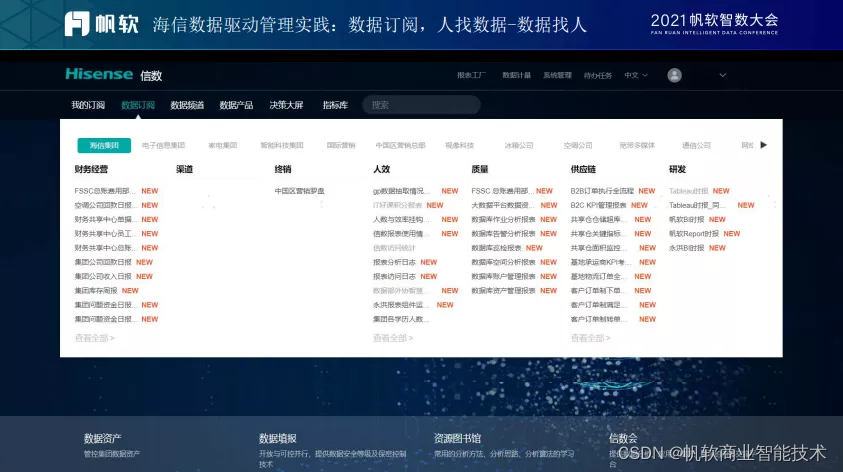Viewport: 843px width, 472px height.
Task: Open the 集团公司回款日报 report
Action: coord(103,262)
